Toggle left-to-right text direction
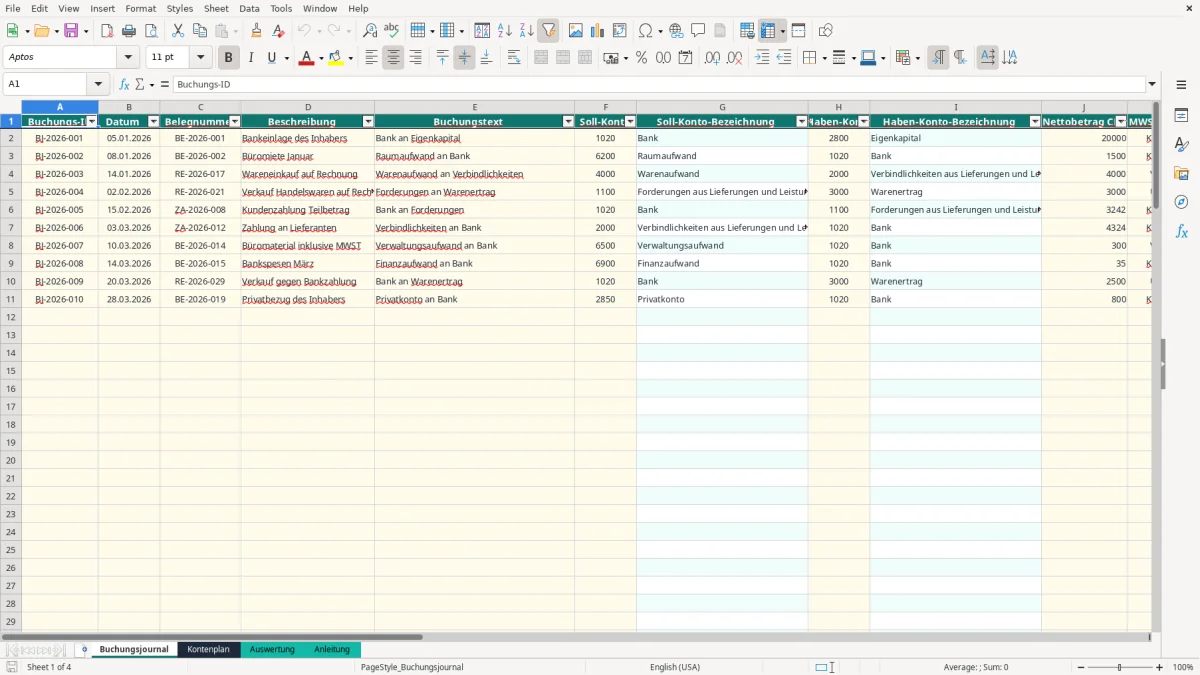 938,58
